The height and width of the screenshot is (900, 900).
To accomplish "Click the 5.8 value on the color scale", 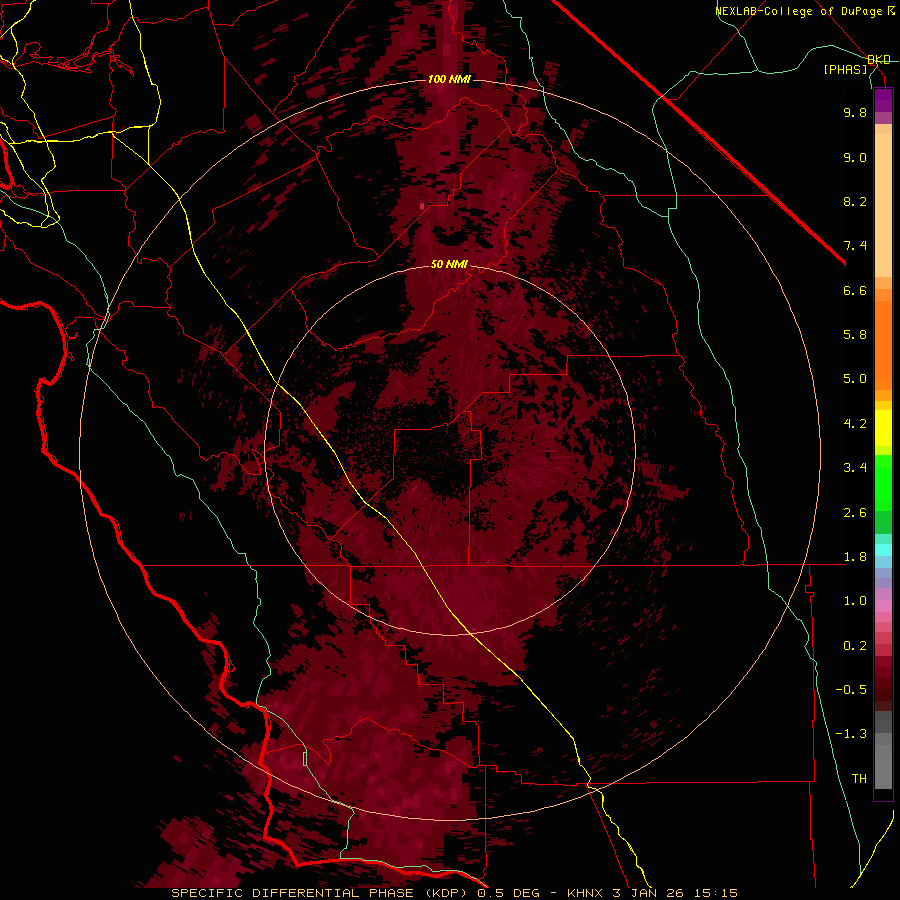I will [x=855, y=335].
